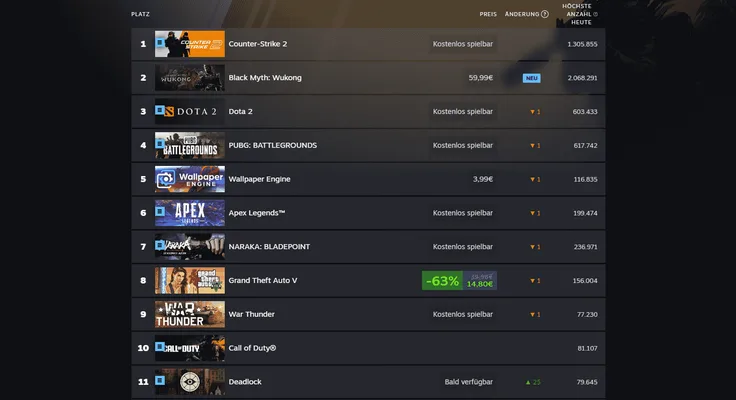The image size is (736, 400).
Task: Open the Apex Legends capsule image
Action: (x=190, y=213)
